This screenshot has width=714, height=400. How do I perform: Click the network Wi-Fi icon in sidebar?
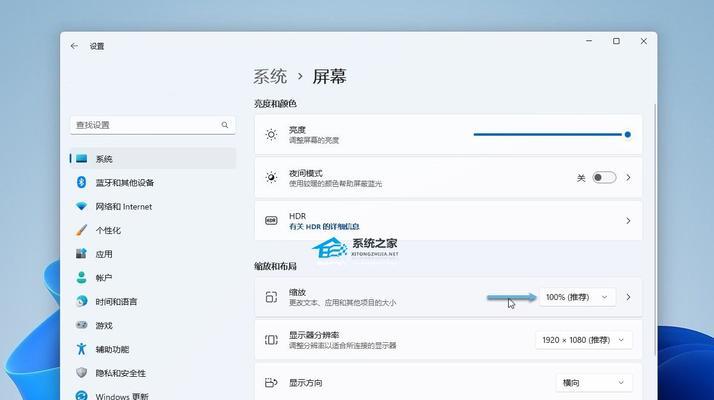pyautogui.click(x=82, y=206)
